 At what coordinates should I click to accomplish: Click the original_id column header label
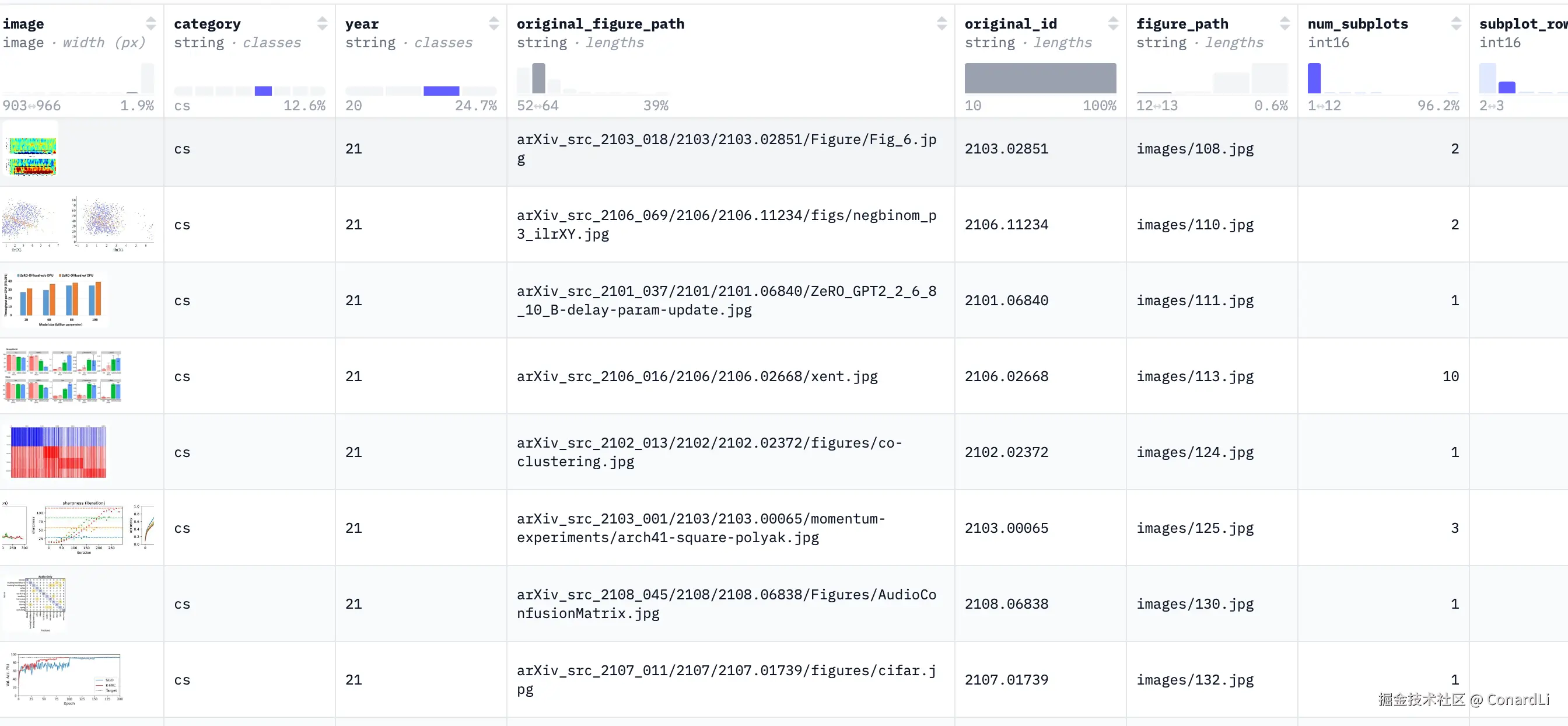click(1010, 23)
